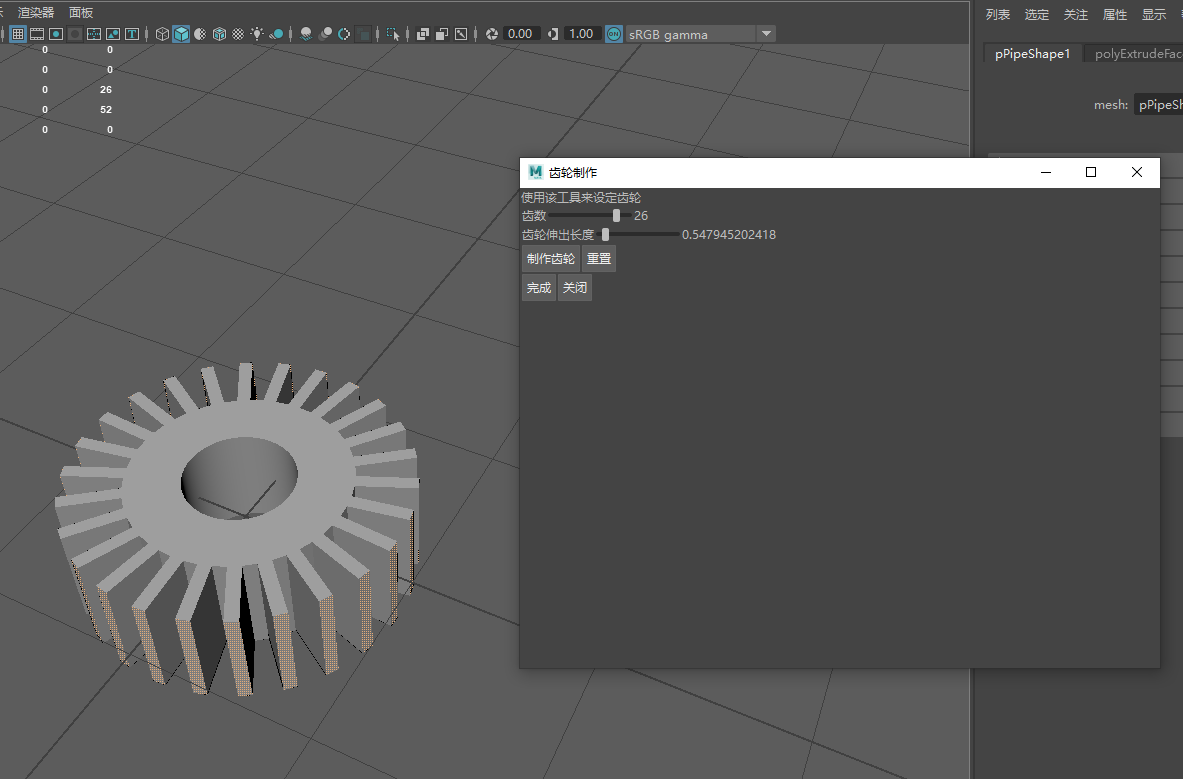Open the 面板 viewport menu
Image resolution: width=1183 pixels, height=779 pixels.
[81, 13]
